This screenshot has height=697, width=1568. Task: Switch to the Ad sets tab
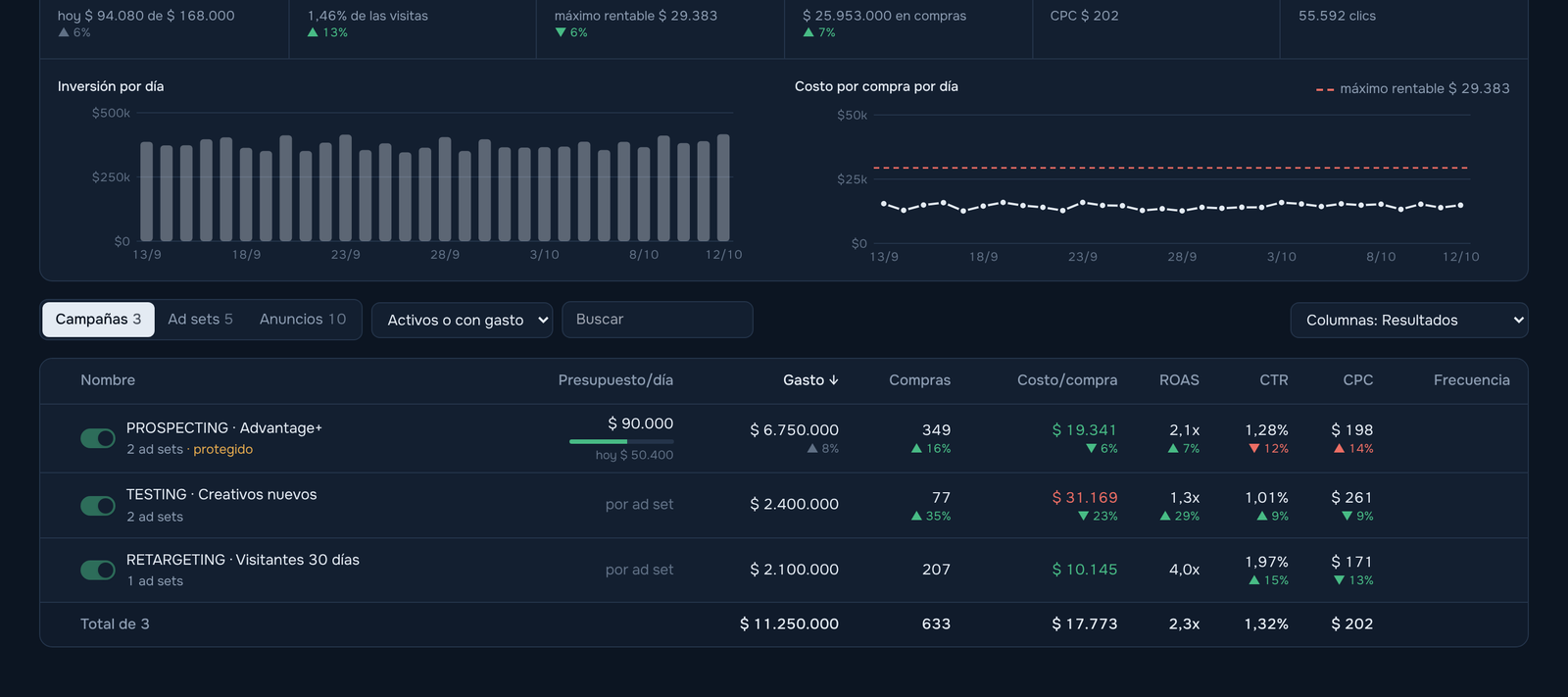pyautogui.click(x=200, y=320)
